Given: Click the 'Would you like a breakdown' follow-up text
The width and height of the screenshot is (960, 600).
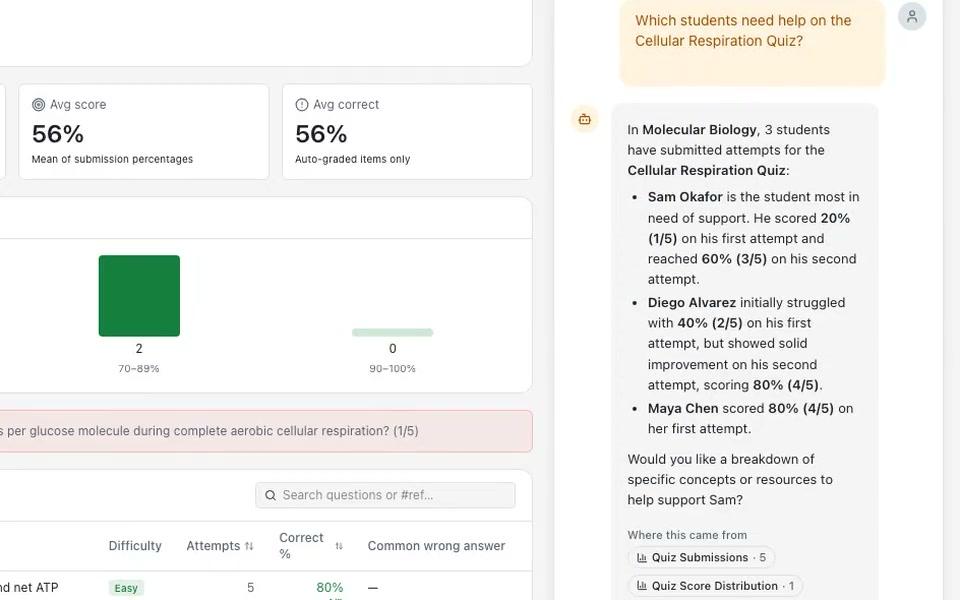Looking at the screenshot, I should coord(730,480).
